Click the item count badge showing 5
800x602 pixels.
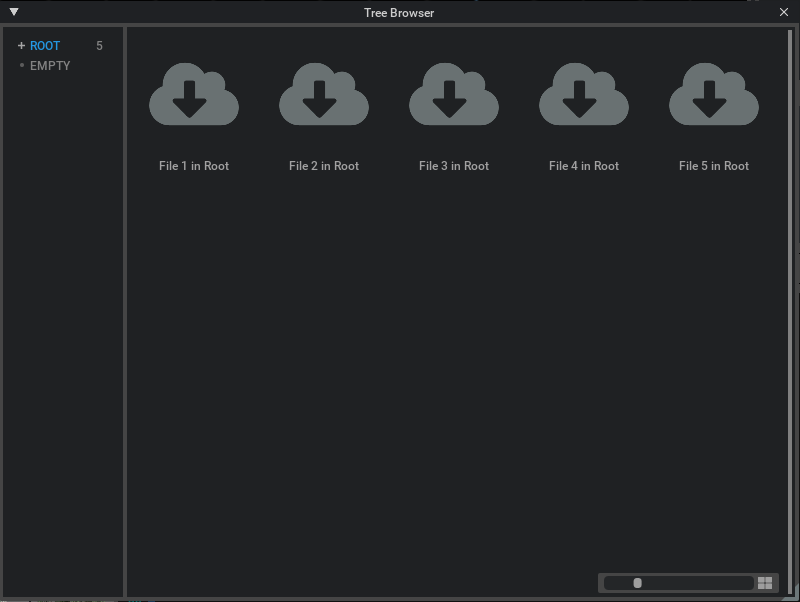coord(97,45)
